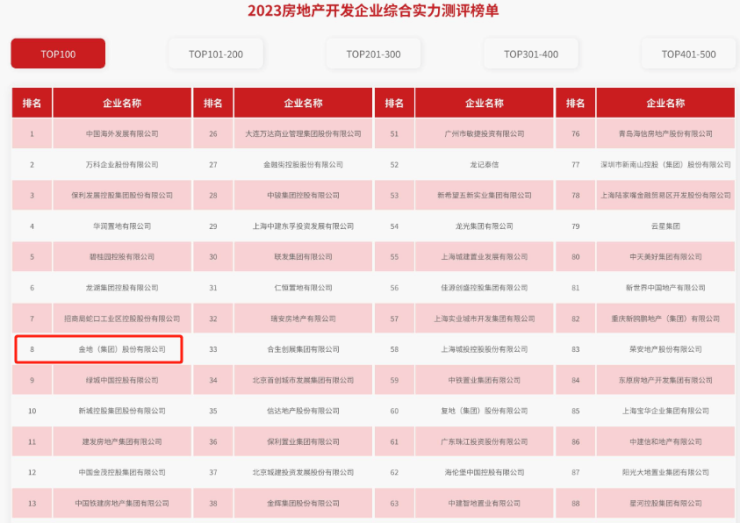Screen dimensions: 740x523
Task: Click 广州市敏捷投资有限公司 entry
Action: point(485,134)
